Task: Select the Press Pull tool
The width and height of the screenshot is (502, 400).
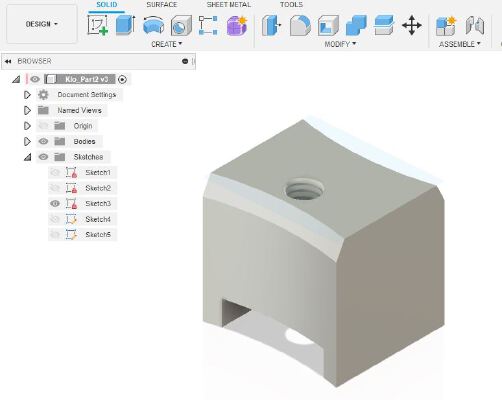Action: click(x=271, y=25)
